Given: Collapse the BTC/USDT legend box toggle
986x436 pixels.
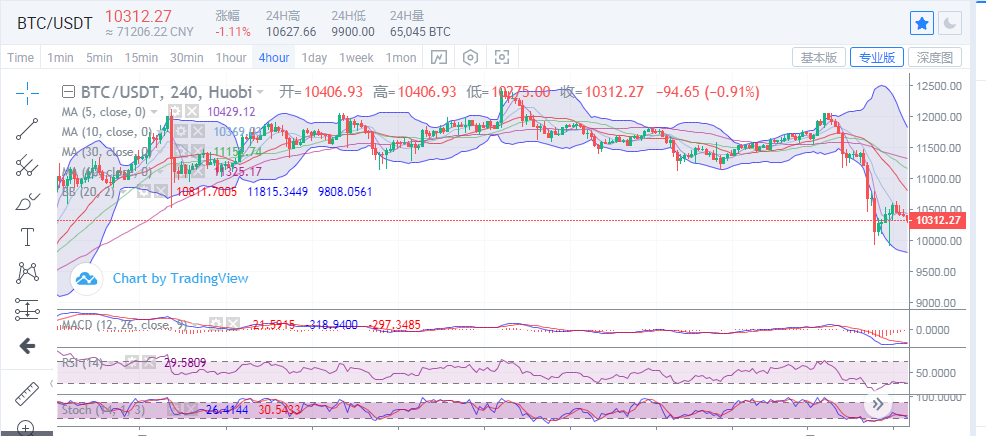Looking at the screenshot, I should 69,91.
